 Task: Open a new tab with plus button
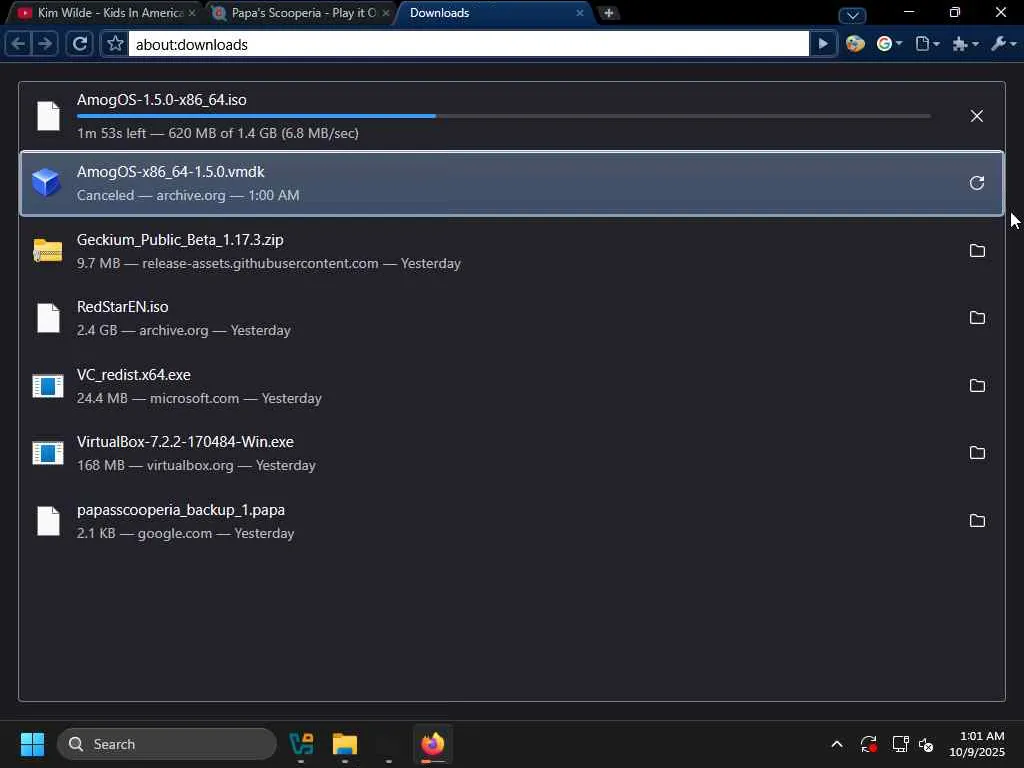[x=609, y=13]
